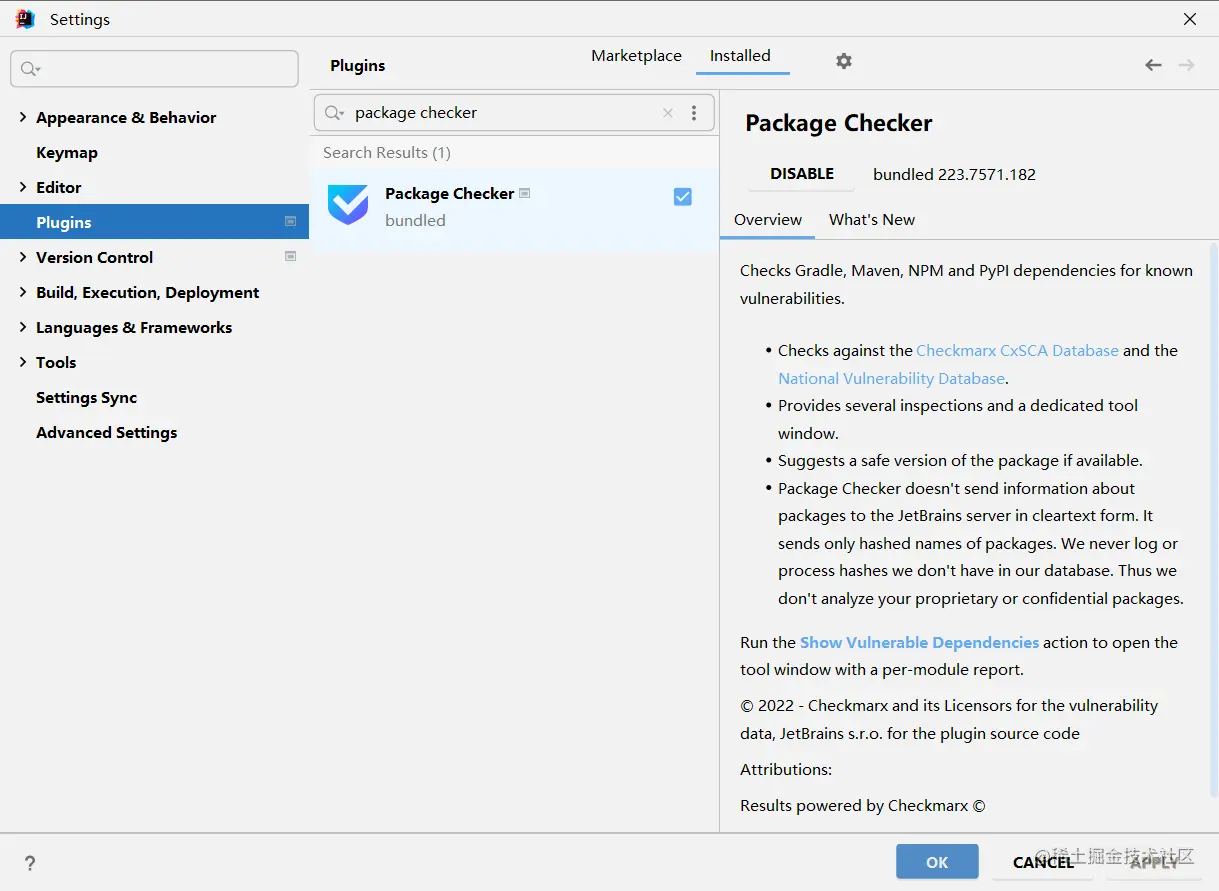1219x891 pixels.
Task: Click Show Vulnerable Dependencies link
Action: pos(919,643)
